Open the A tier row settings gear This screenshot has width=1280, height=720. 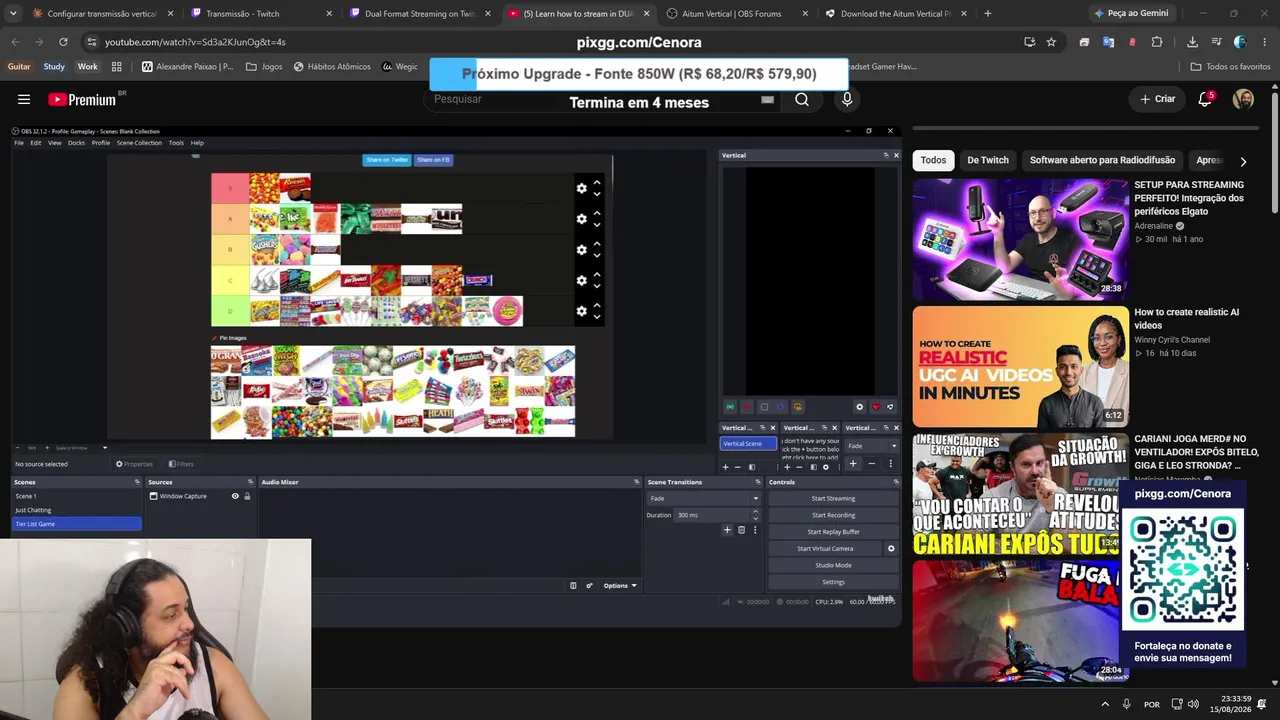tap(581, 219)
